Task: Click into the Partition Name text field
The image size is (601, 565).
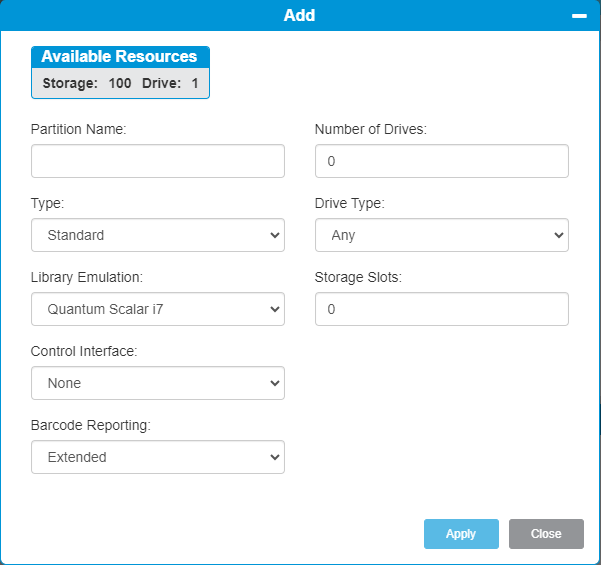Action: (x=158, y=161)
